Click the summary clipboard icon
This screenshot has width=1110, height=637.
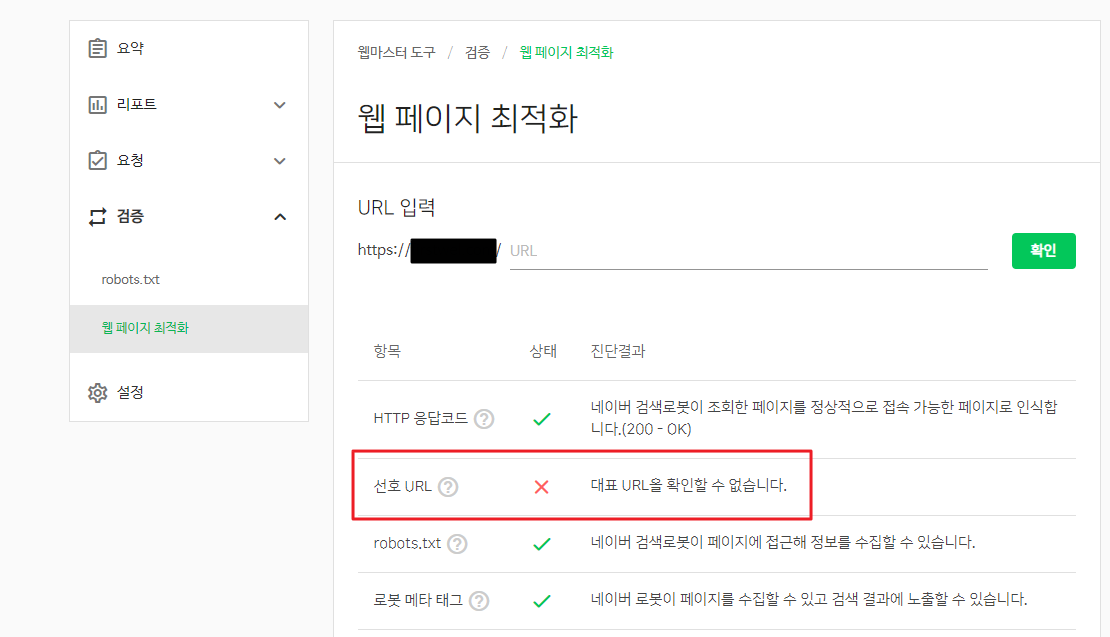pyautogui.click(x=97, y=48)
